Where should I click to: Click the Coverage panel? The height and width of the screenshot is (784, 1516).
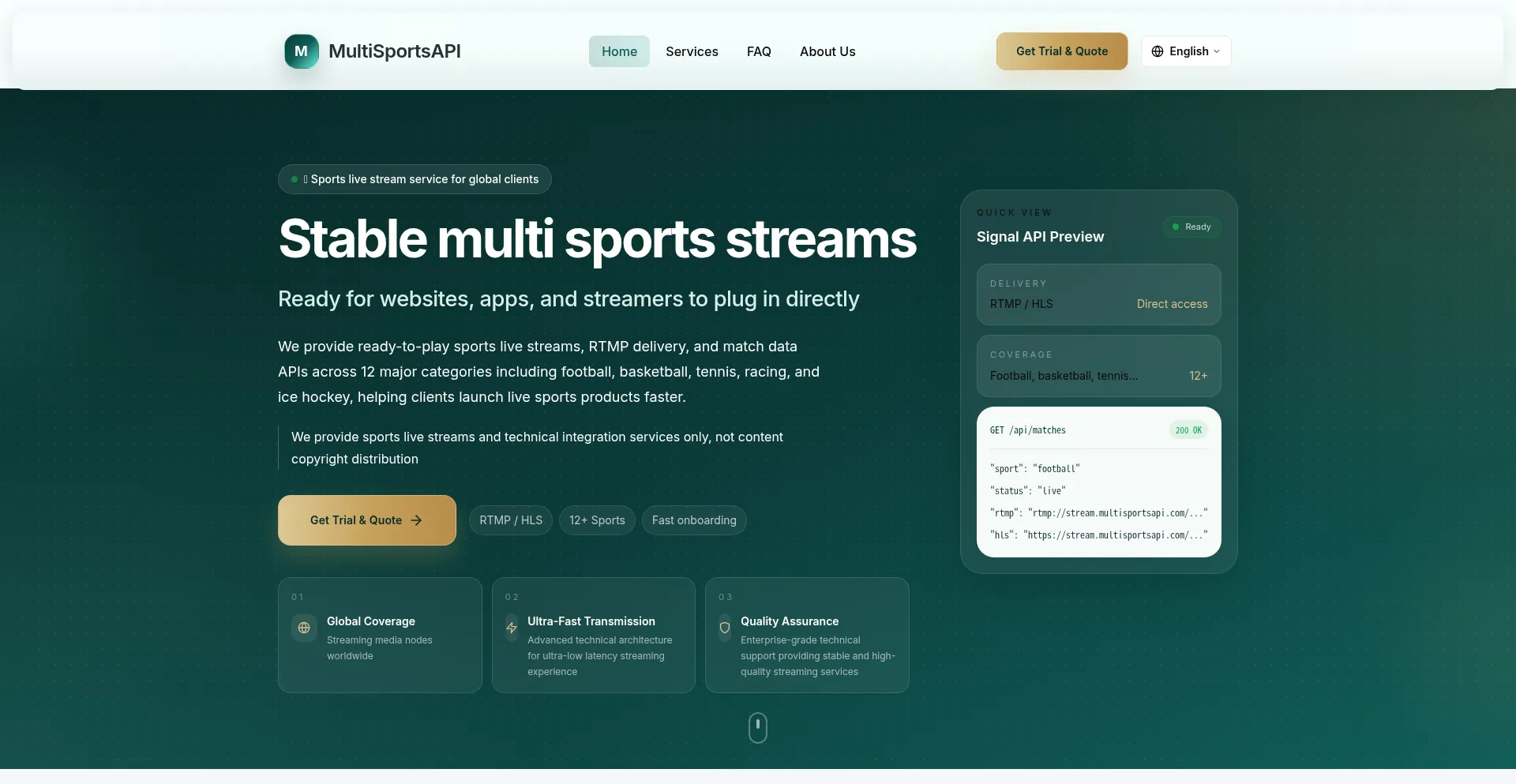click(1099, 366)
